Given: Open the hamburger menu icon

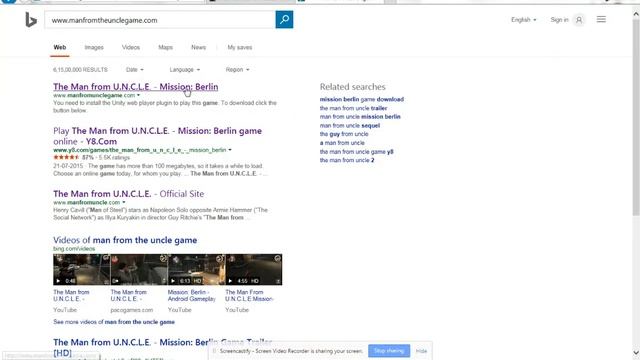Looking at the screenshot, I should click(x=601, y=19).
